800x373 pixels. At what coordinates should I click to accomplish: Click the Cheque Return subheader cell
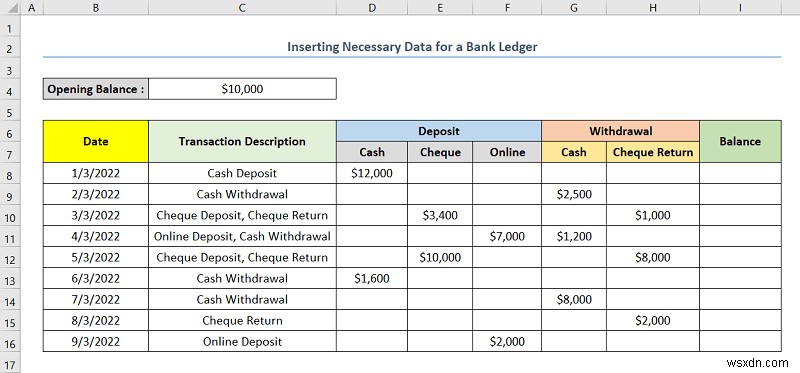pyautogui.click(x=653, y=152)
